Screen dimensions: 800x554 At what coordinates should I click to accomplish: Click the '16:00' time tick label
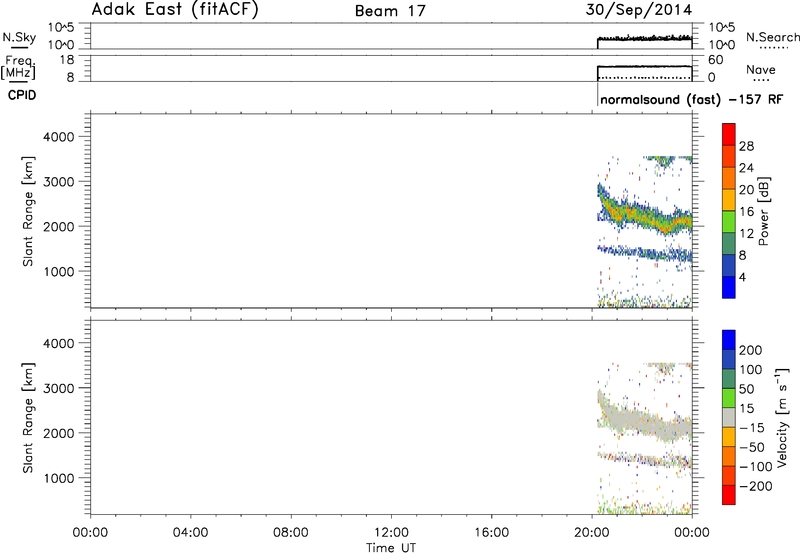click(x=491, y=533)
